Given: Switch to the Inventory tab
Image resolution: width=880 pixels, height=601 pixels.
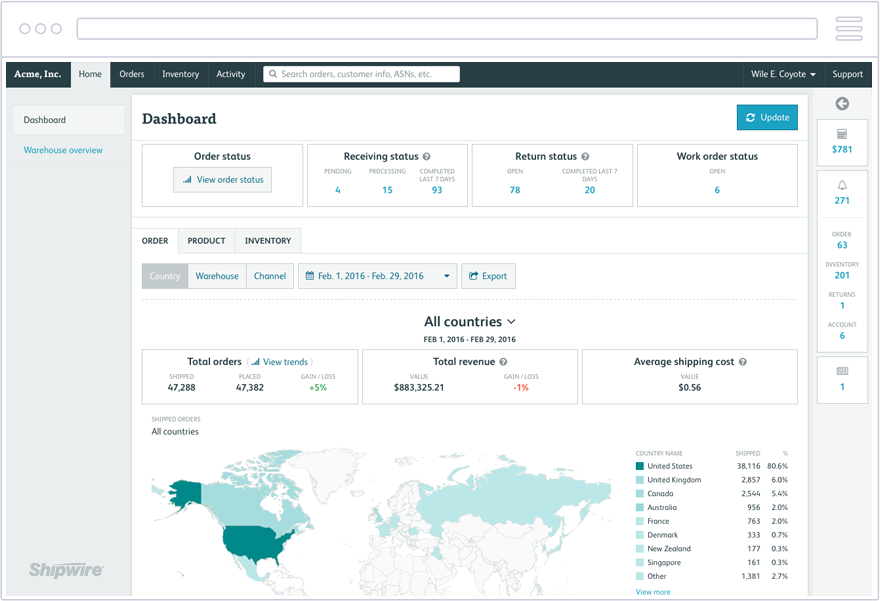Looking at the screenshot, I should click(267, 240).
